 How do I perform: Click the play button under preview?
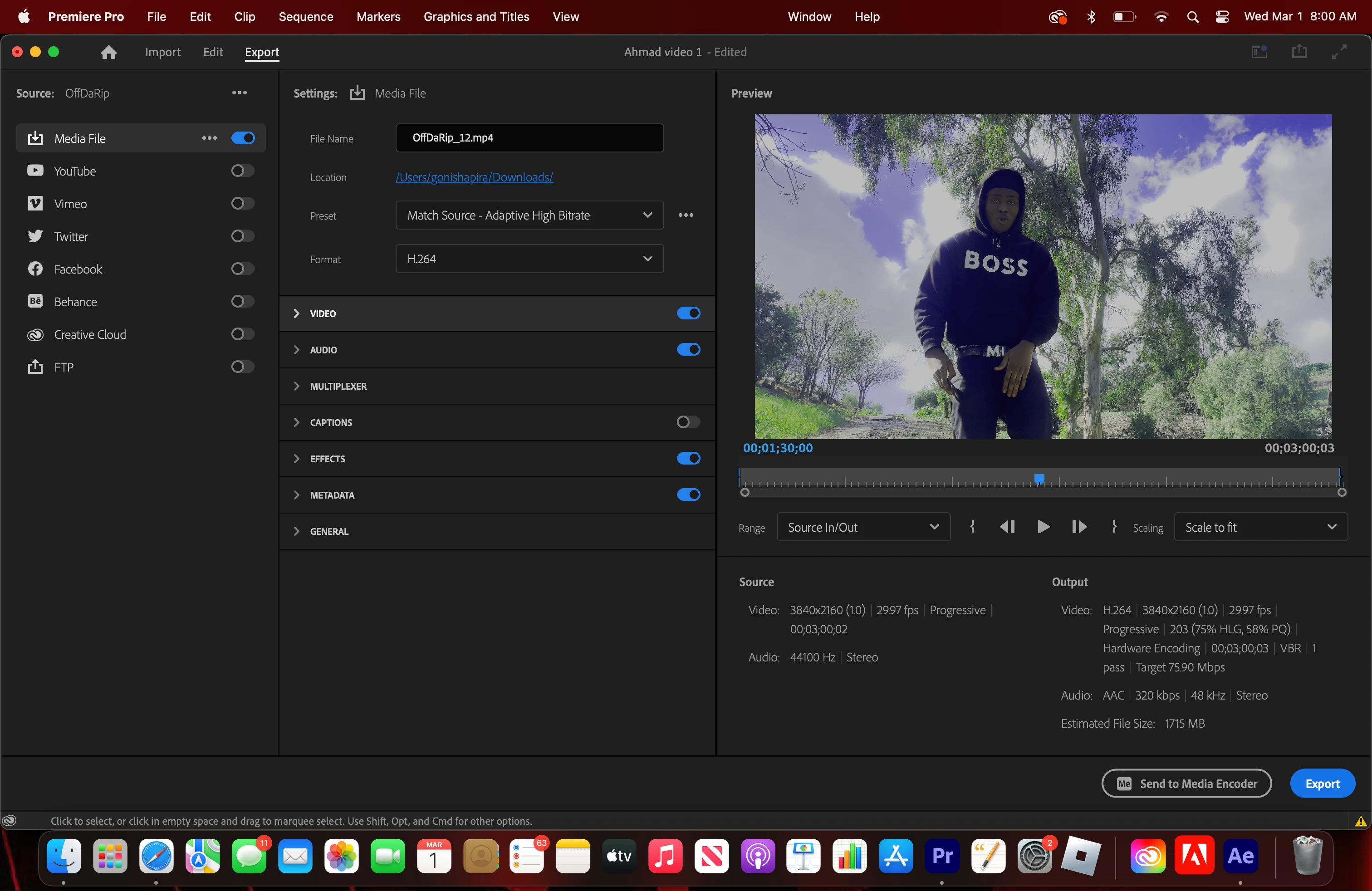coord(1043,527)
